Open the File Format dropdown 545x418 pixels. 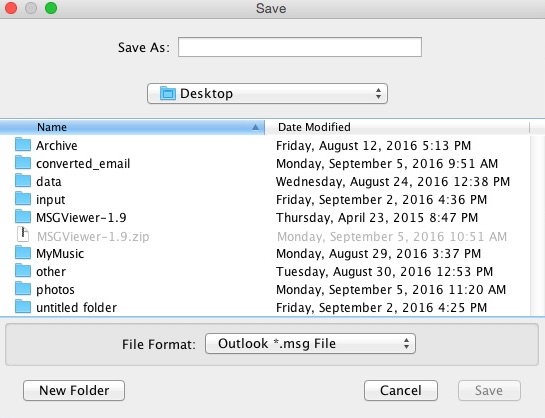(x=310, y=344)
